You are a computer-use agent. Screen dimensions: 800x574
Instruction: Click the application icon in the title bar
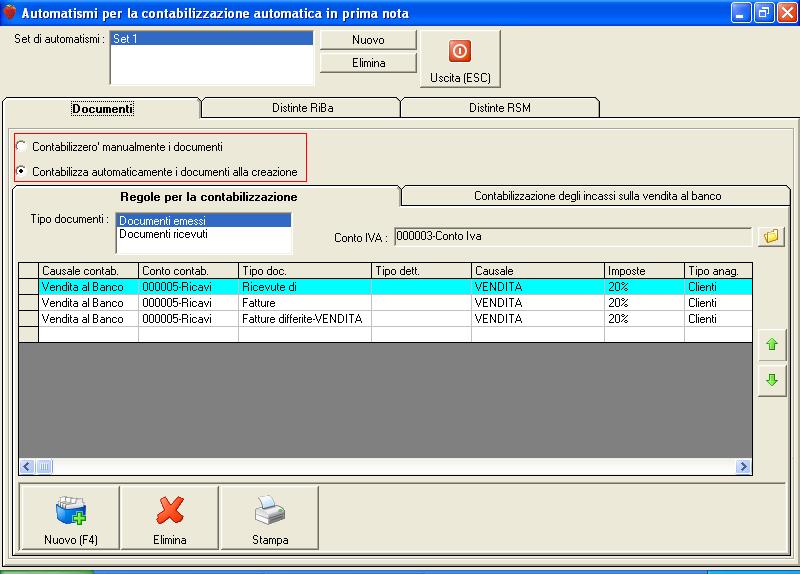[x=10, y=12]
